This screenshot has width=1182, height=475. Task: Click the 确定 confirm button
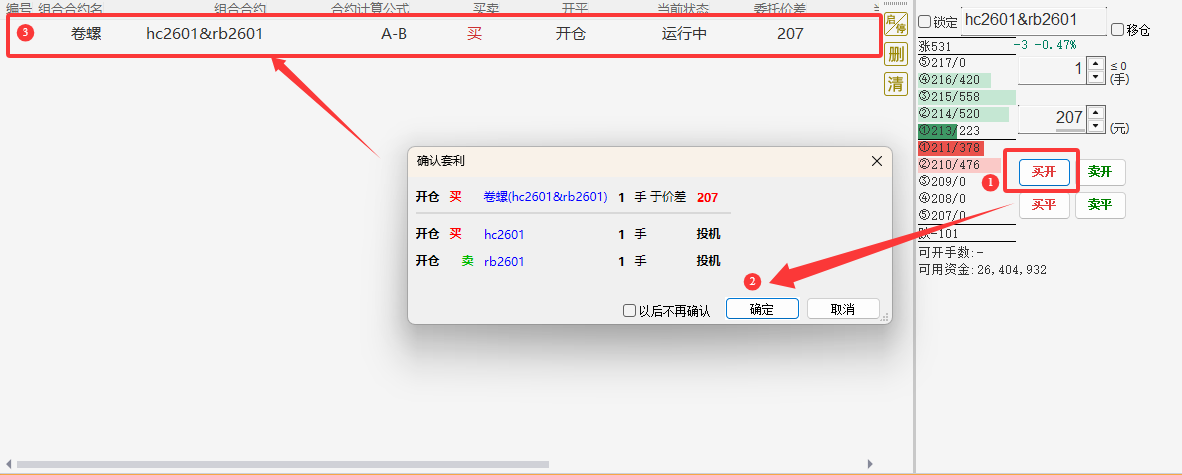pos(762,309)
